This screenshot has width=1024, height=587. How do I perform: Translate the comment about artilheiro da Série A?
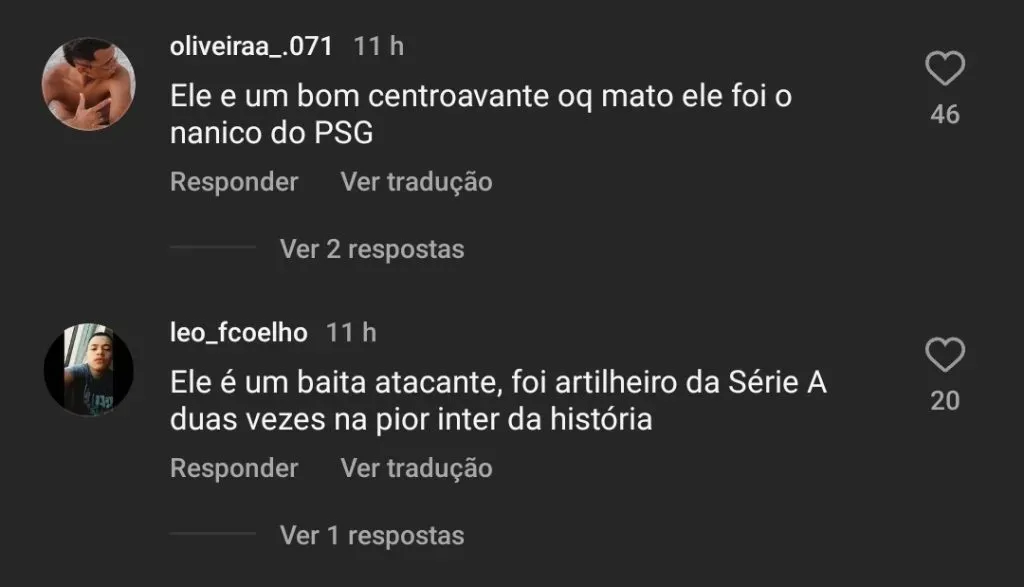pos(416,468)
